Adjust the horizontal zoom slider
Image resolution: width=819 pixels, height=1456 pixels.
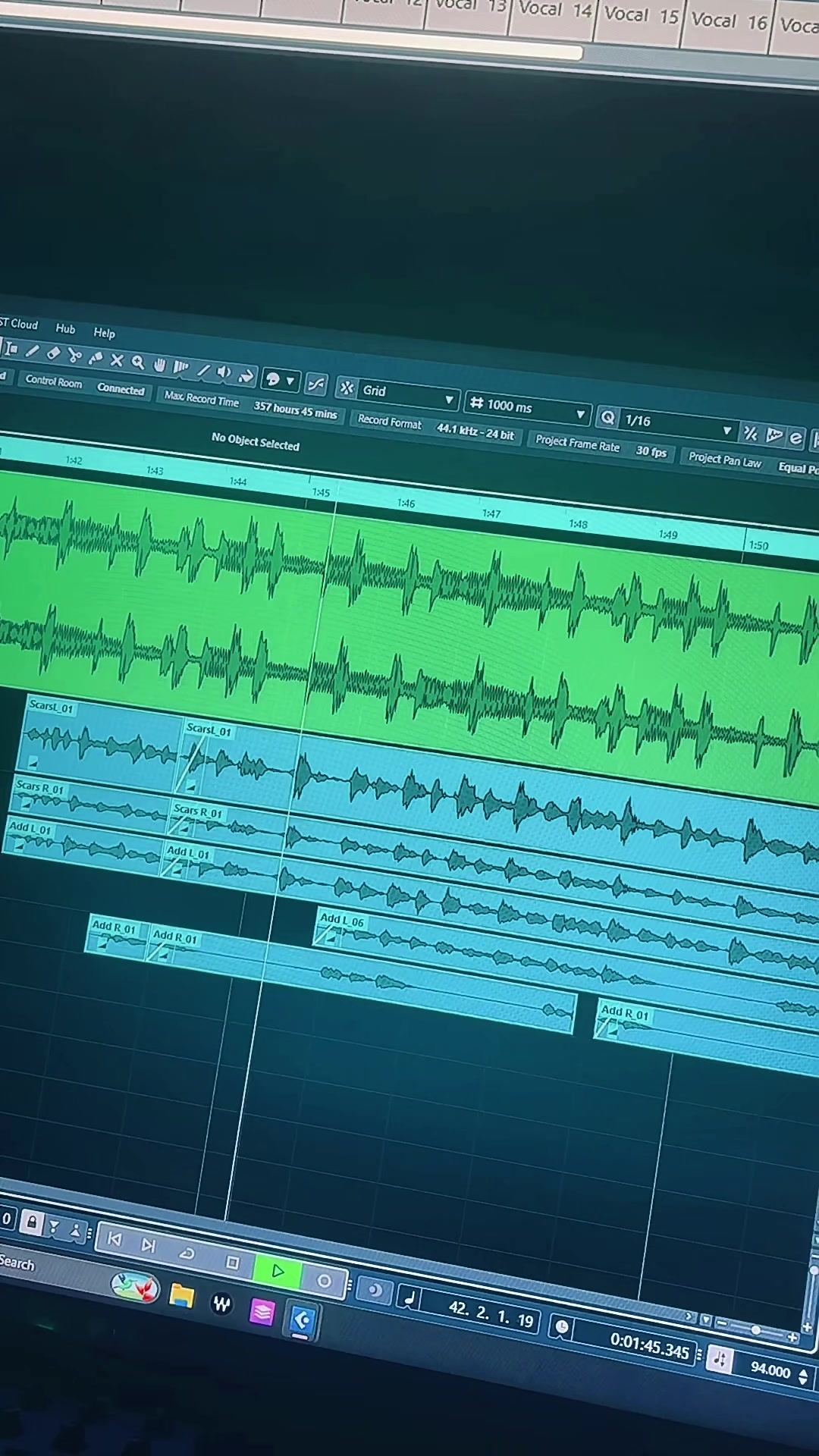point(756,1330)
